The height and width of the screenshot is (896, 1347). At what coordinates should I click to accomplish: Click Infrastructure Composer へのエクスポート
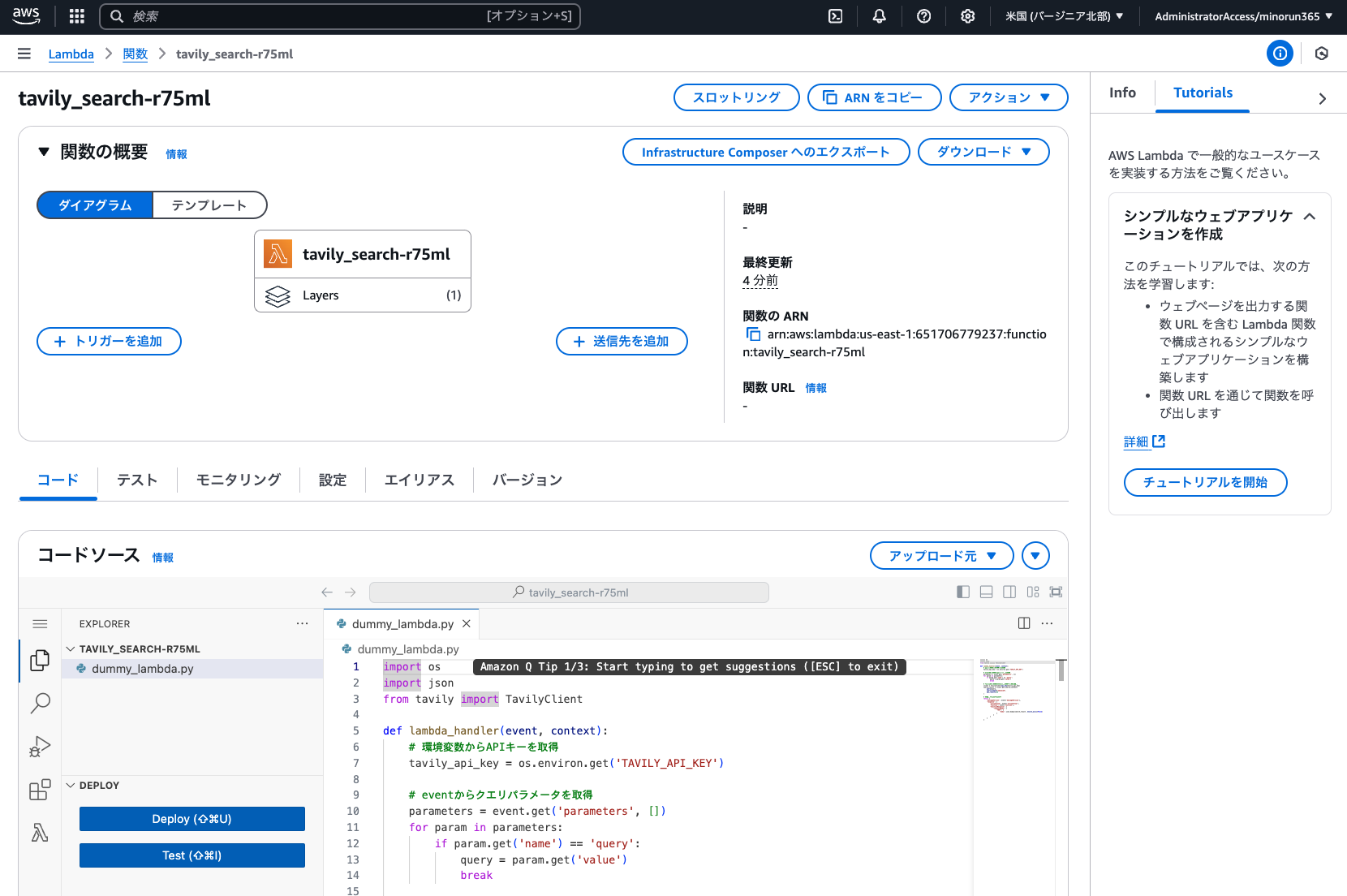click(x=766, y=152)
